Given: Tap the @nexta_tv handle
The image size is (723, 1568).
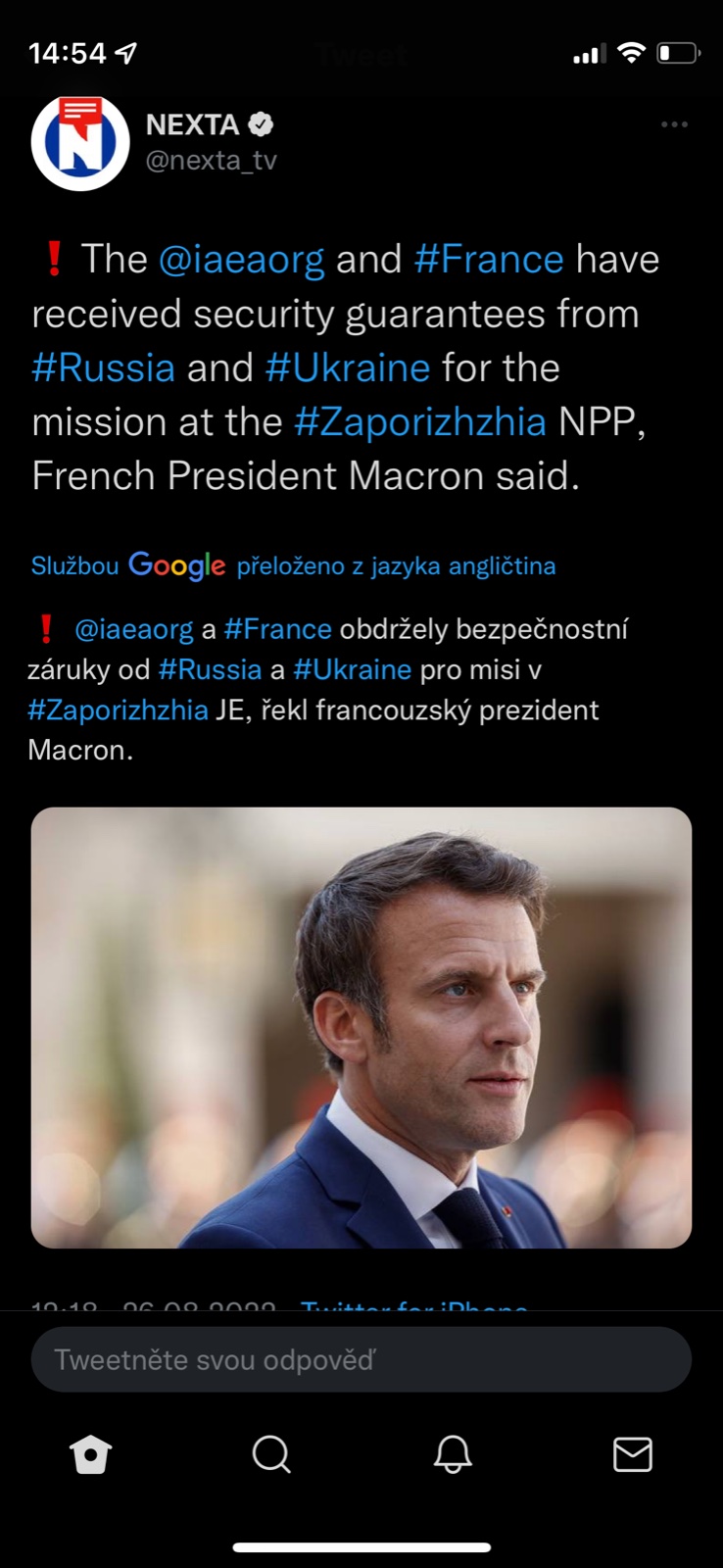Looking at the screenshot, I should click(212, 160).
